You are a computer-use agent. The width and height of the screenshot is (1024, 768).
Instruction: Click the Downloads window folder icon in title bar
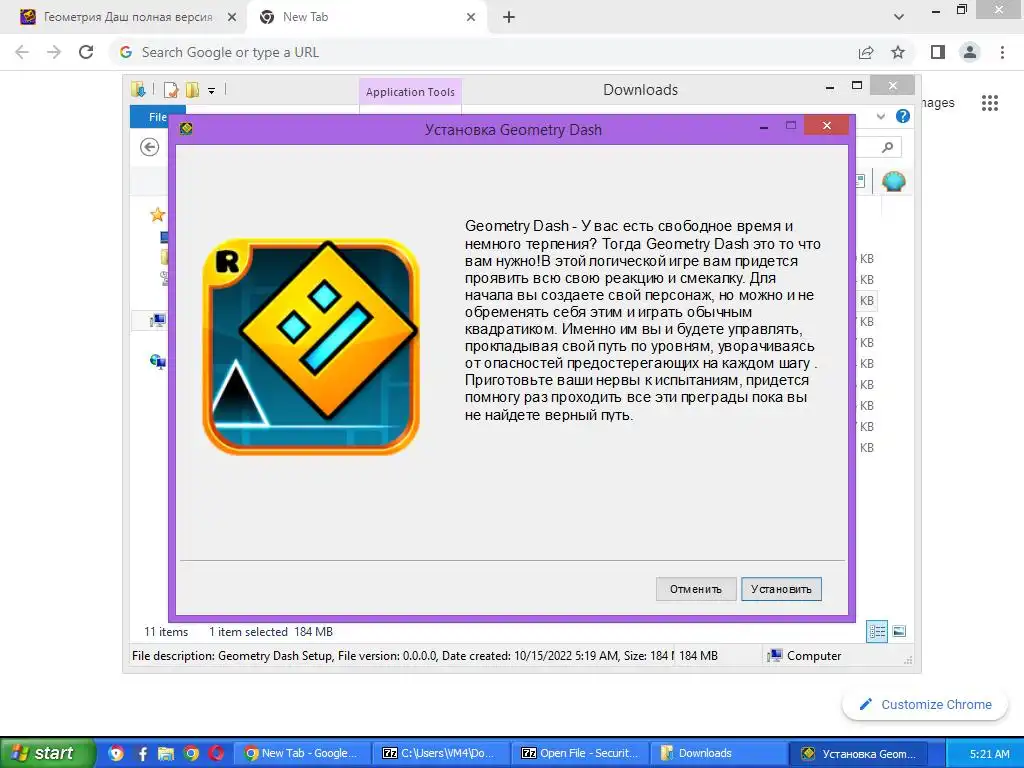tap(138, 89)
